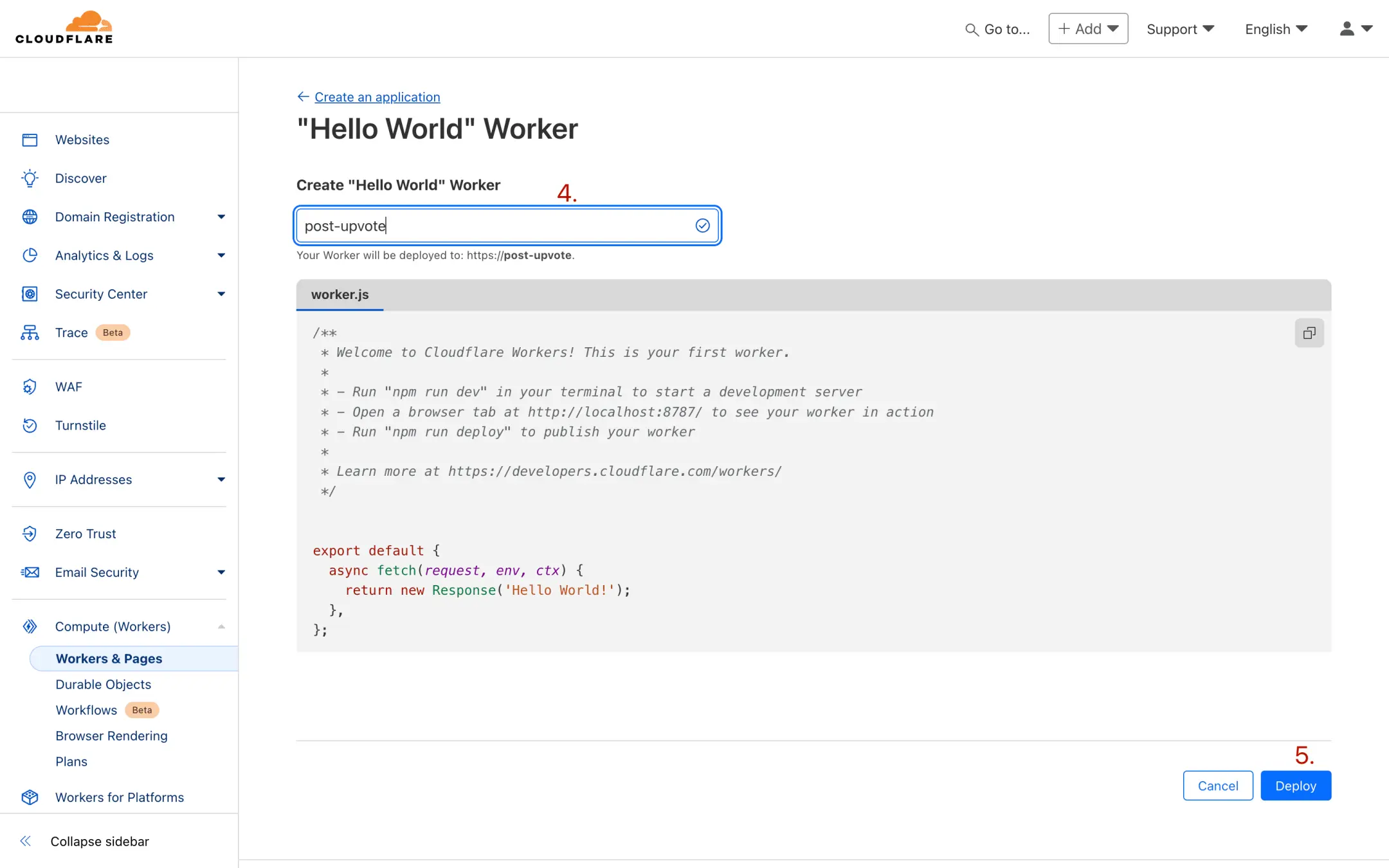Open Zero Trust in sidebar
This screenshot has width=1389, height=868.
pos(86,534)
